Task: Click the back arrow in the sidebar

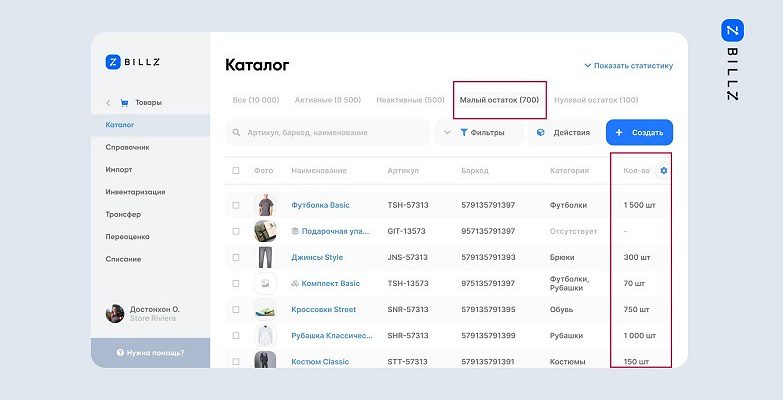Action: 108,103
